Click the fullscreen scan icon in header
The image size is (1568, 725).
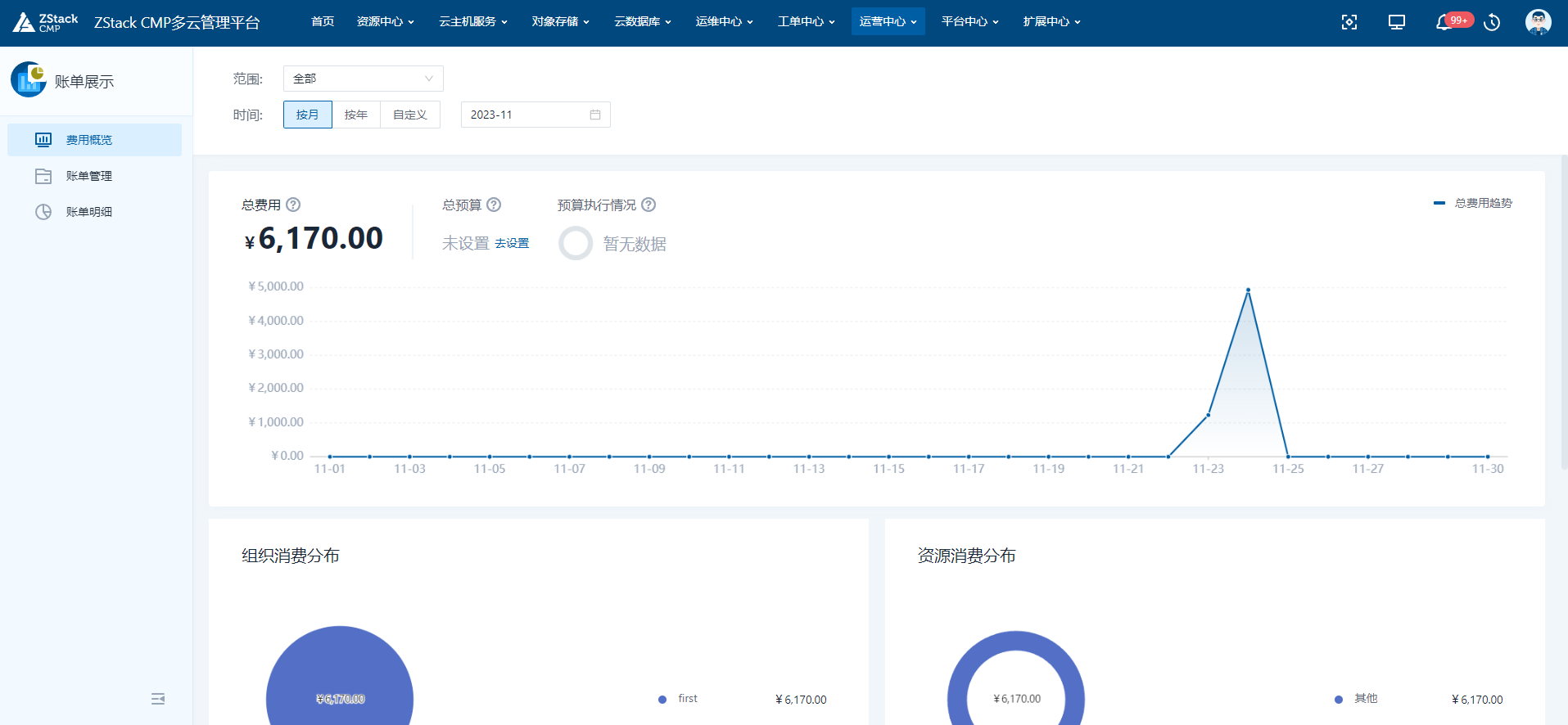click(x=1349, y=22)
